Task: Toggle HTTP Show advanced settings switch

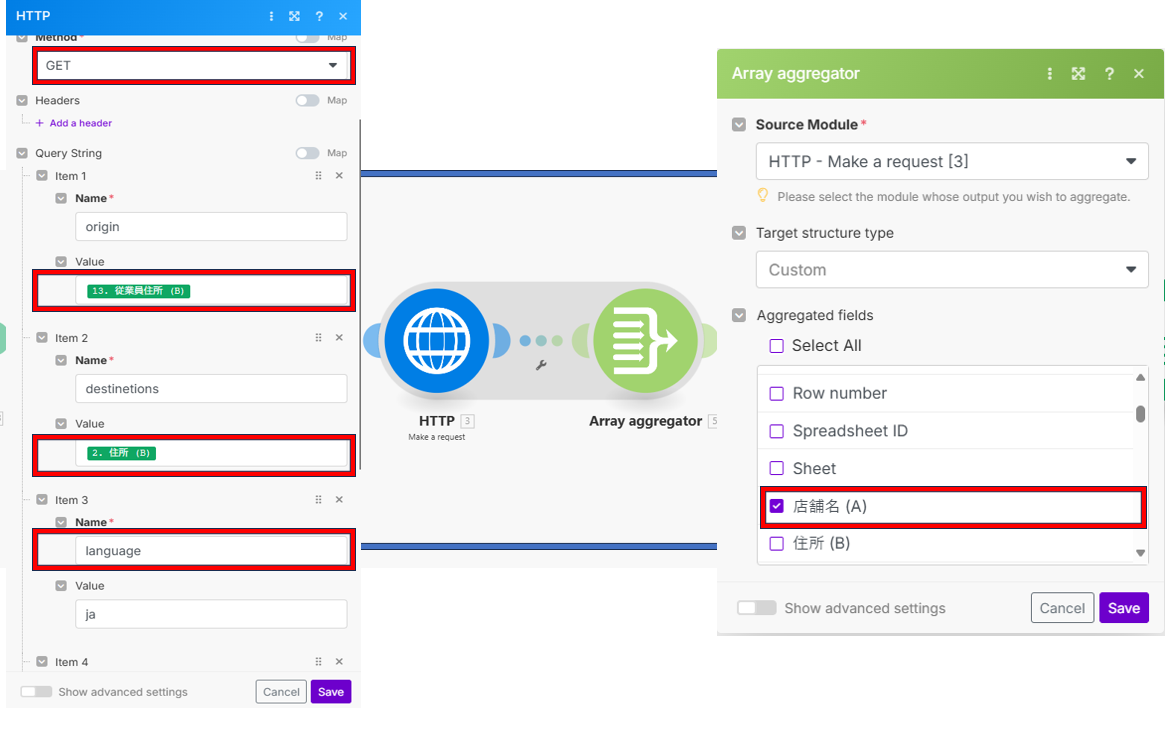Action: [36, 692]
